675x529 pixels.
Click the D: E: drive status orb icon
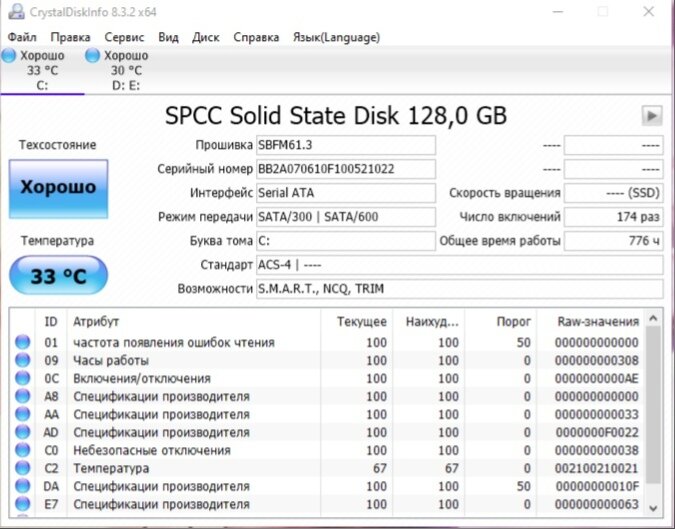click(92, 56)
